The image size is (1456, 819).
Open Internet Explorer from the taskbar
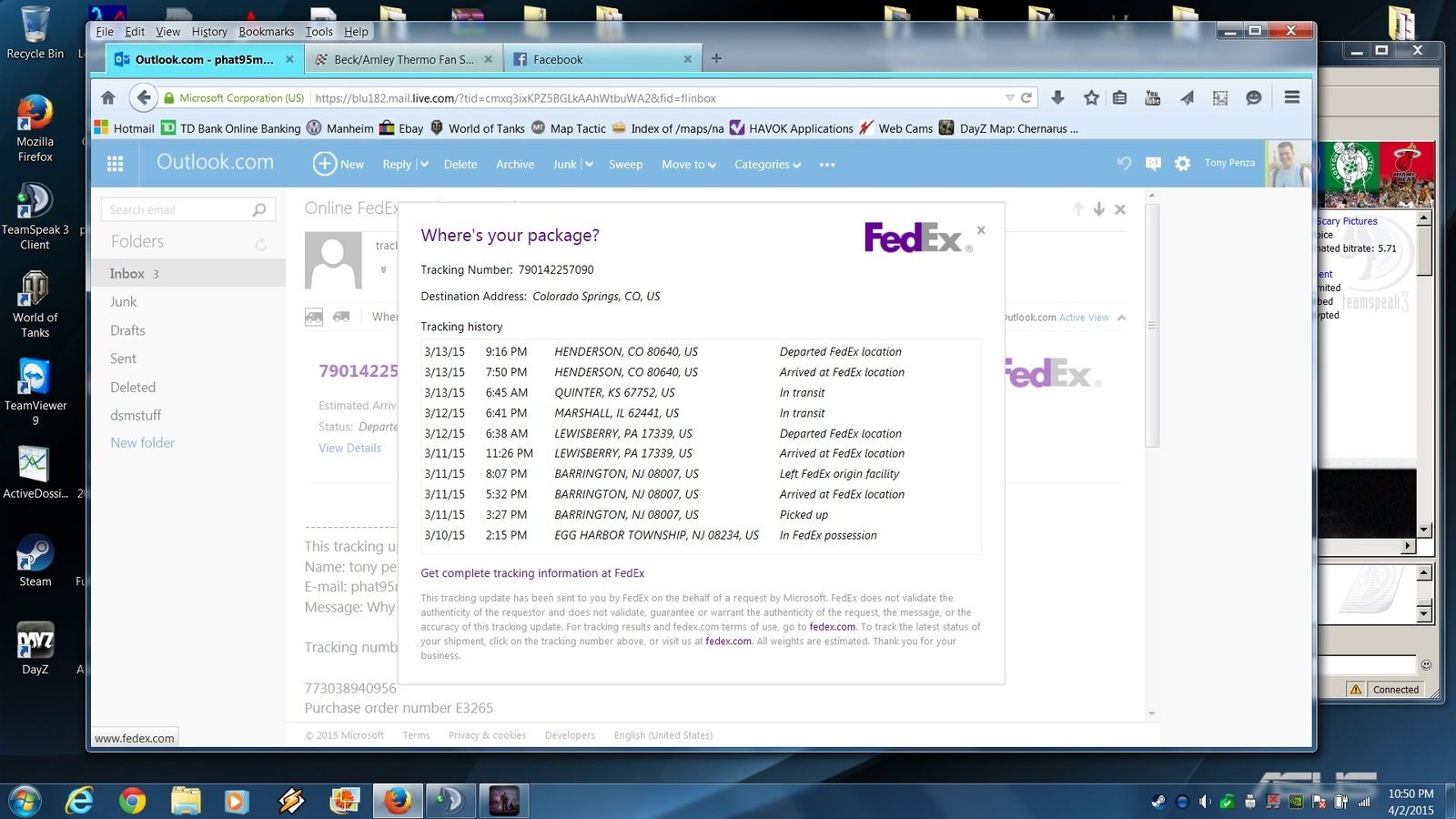(x=80, y=801)
